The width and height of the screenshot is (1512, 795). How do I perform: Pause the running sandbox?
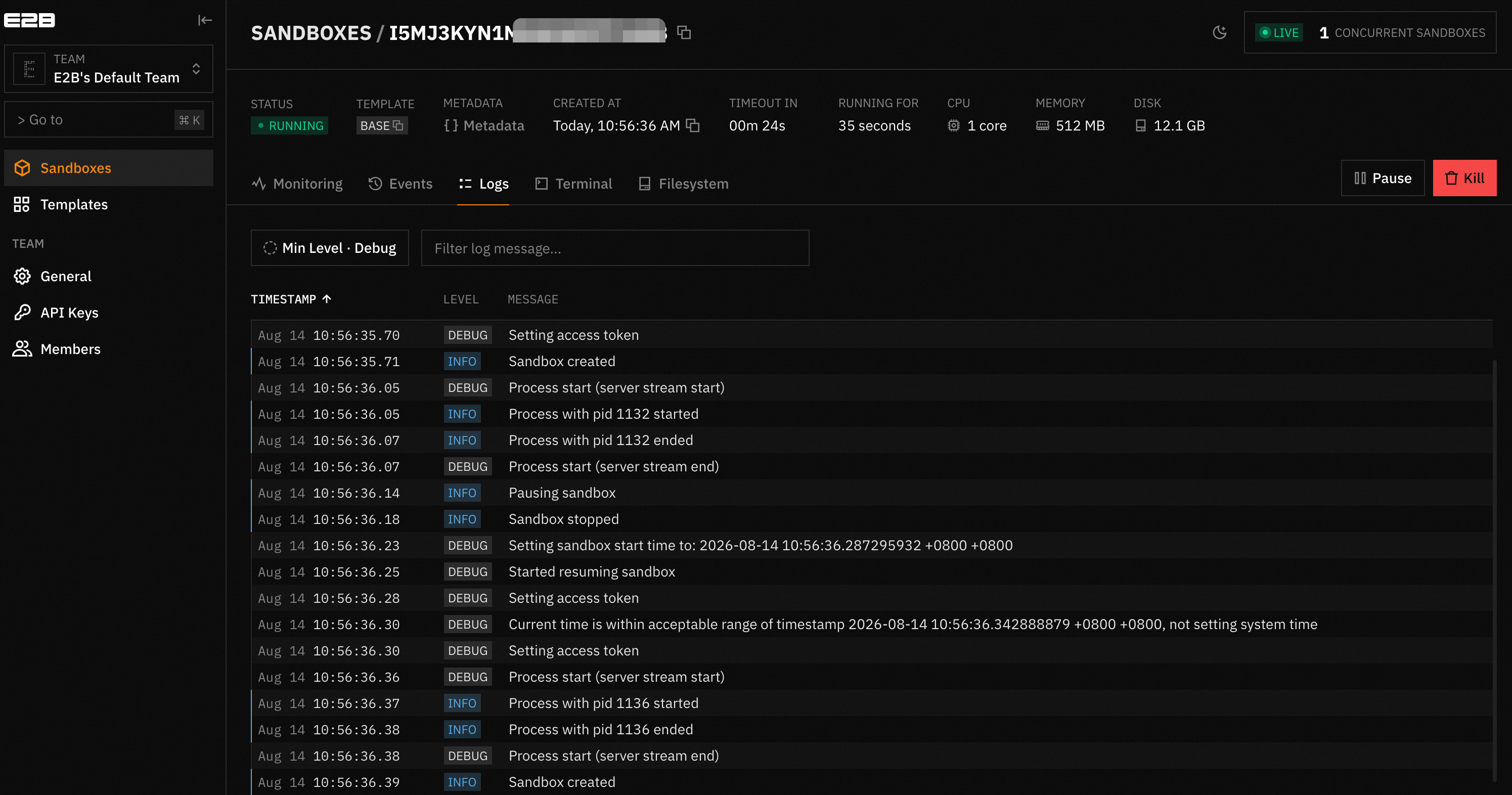click(1382, 178)
